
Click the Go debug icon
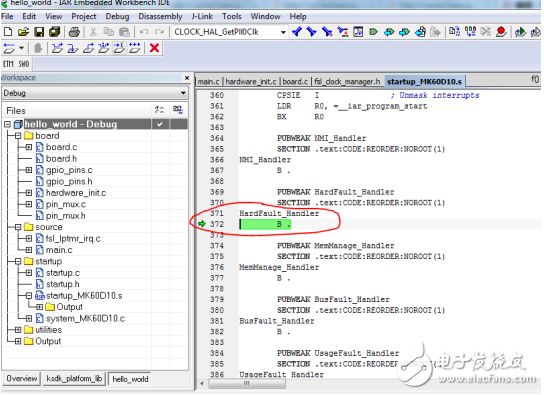point(135,48)
